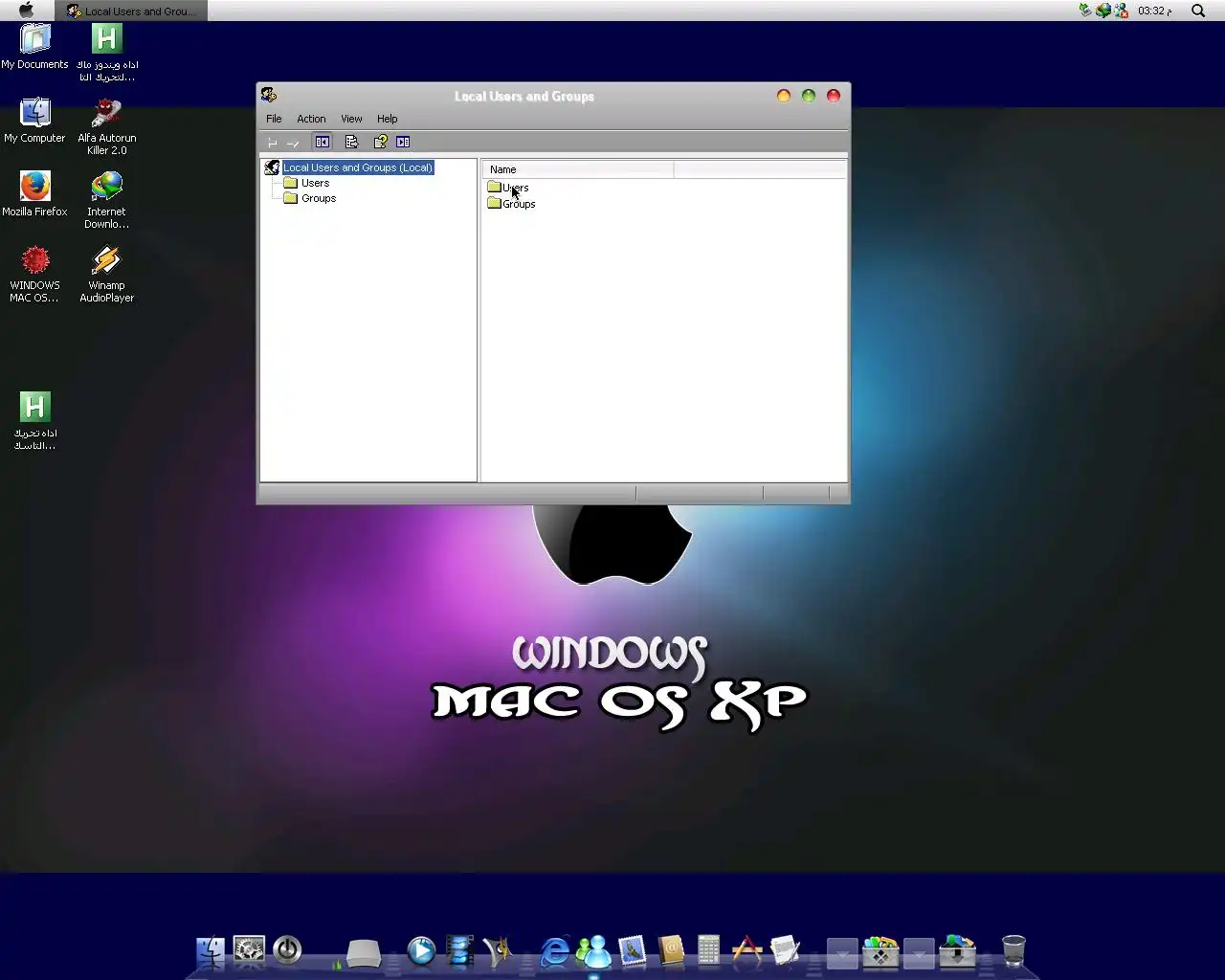Viewport: 1225px width, 980px height.
Task: Toggle the Show/Hide Console Tree button
Action: pyautogui.click(x=323, y=142)
